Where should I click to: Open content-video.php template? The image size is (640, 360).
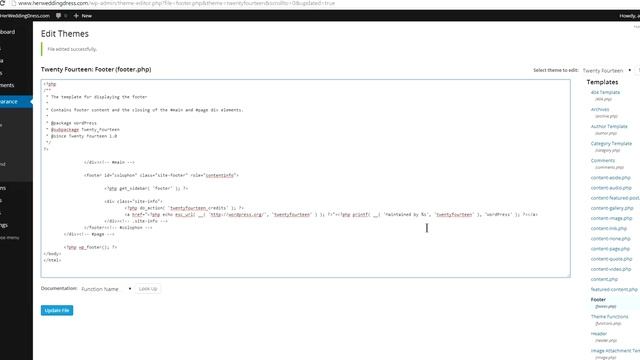(x=611, y=269)
